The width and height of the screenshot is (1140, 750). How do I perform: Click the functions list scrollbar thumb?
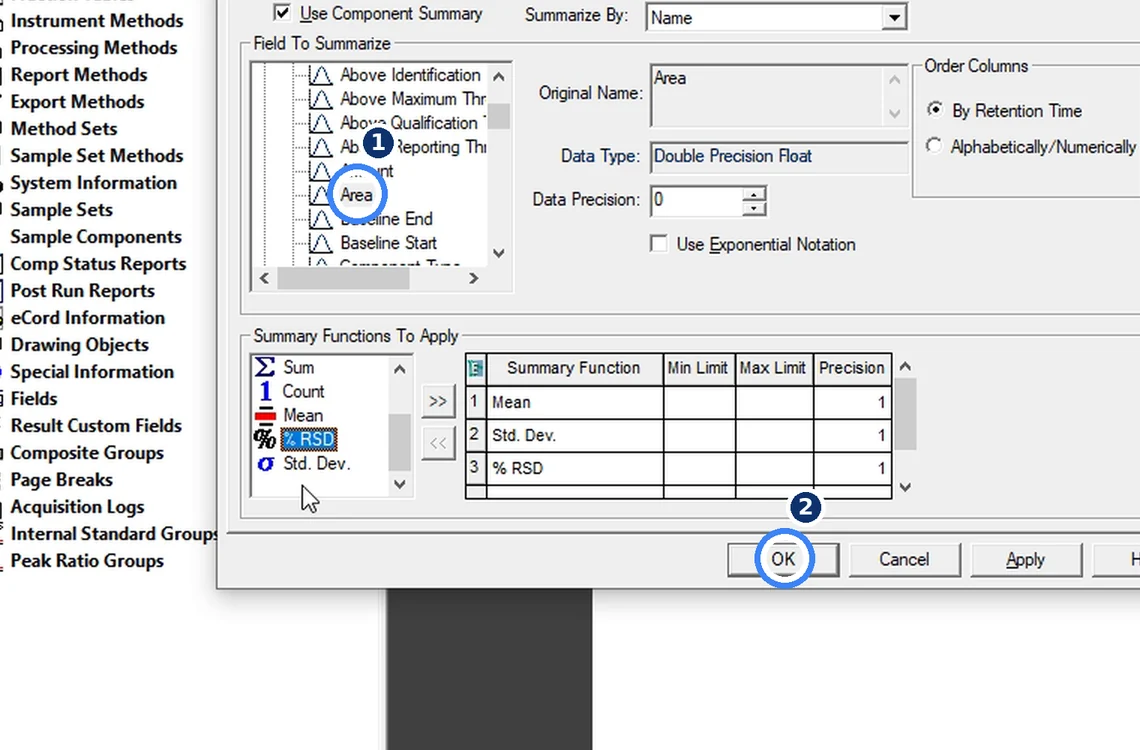[x=399, y=443]
